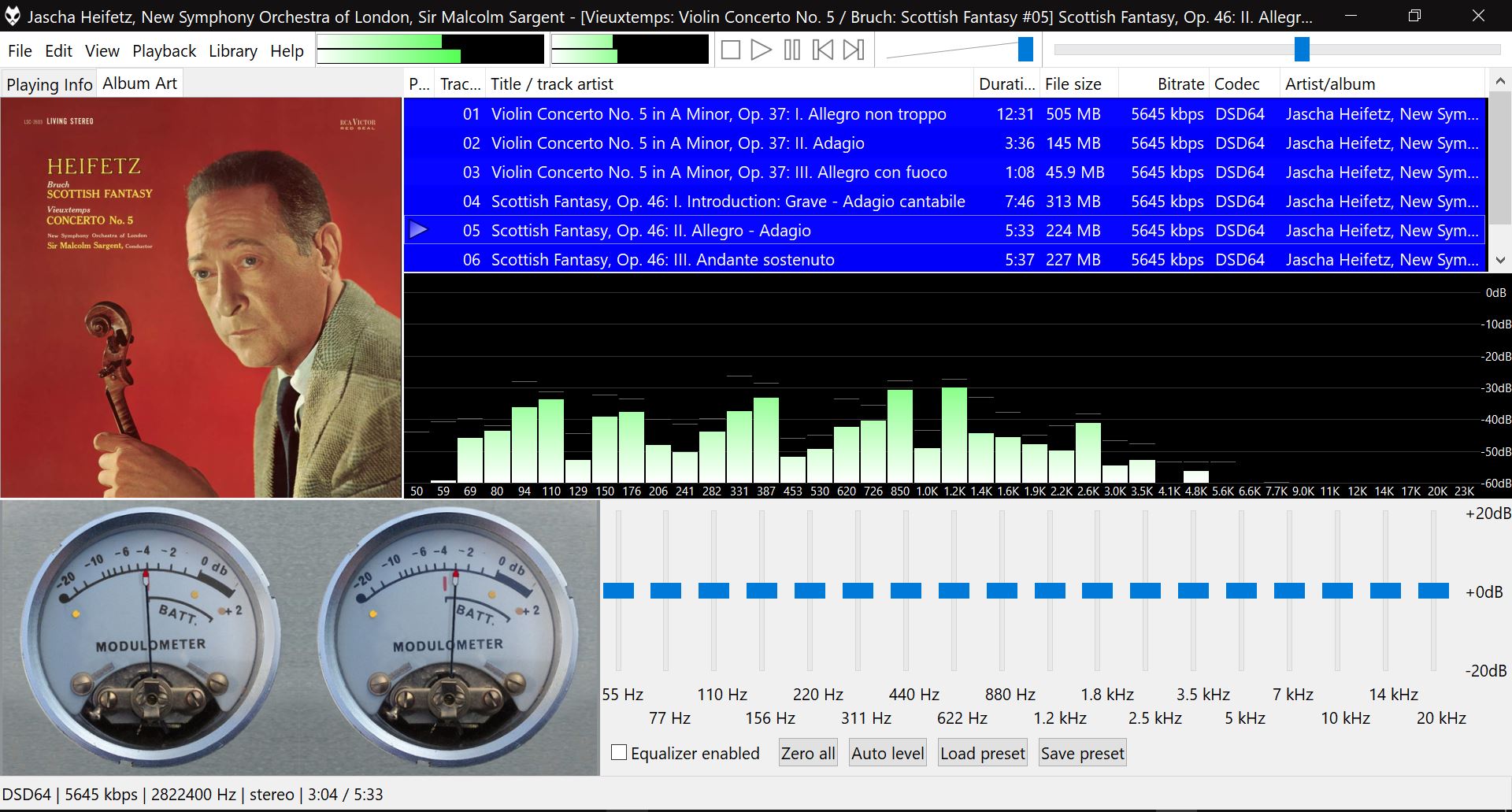Select track 01 Allegro non troppo
Viewport: 1512px width, 812px height.
point(945,114)
